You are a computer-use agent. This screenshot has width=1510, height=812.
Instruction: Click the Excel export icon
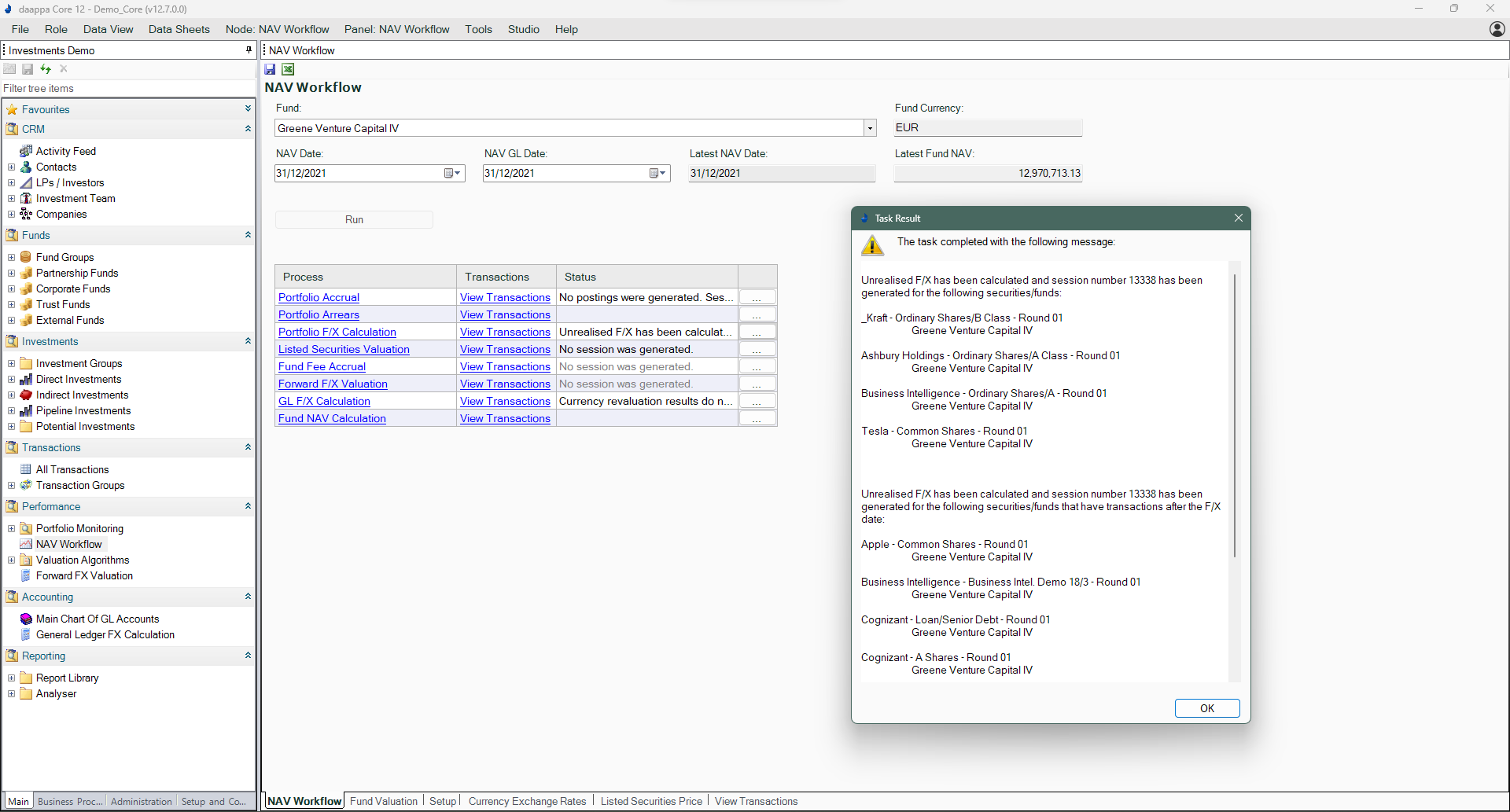(x=288, y=69)
